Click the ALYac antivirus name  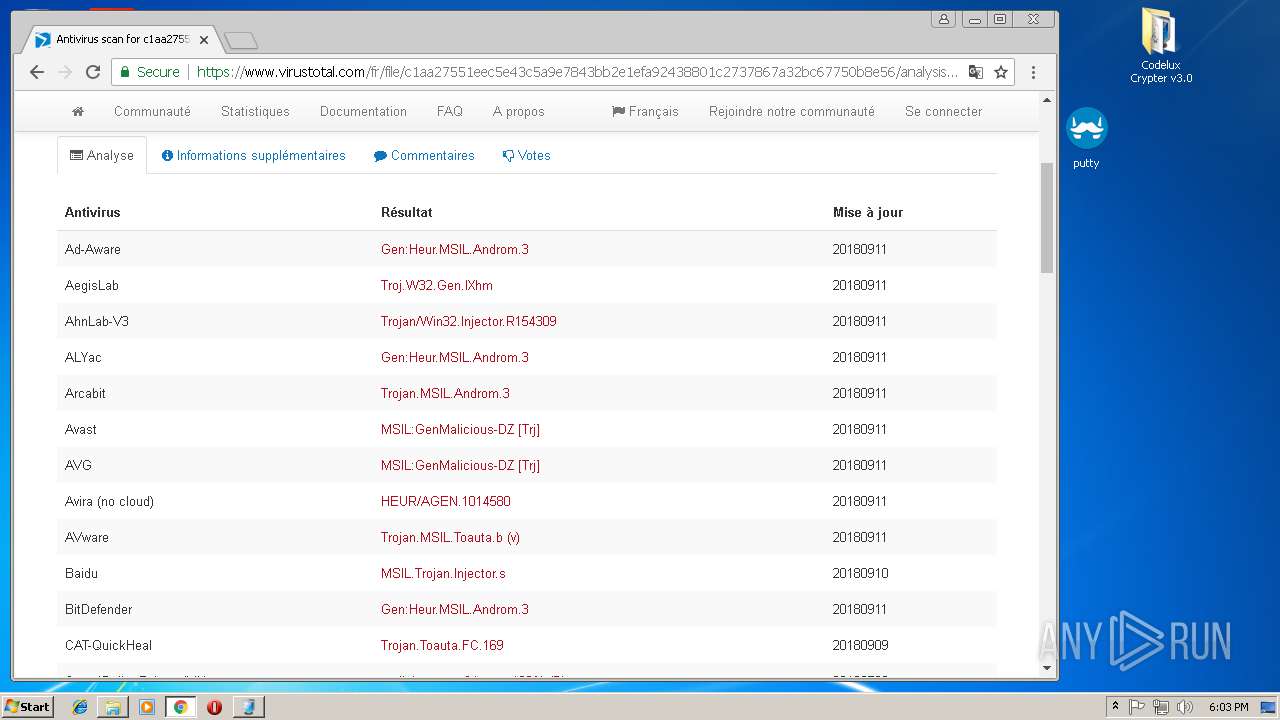[x=83, y=357]
